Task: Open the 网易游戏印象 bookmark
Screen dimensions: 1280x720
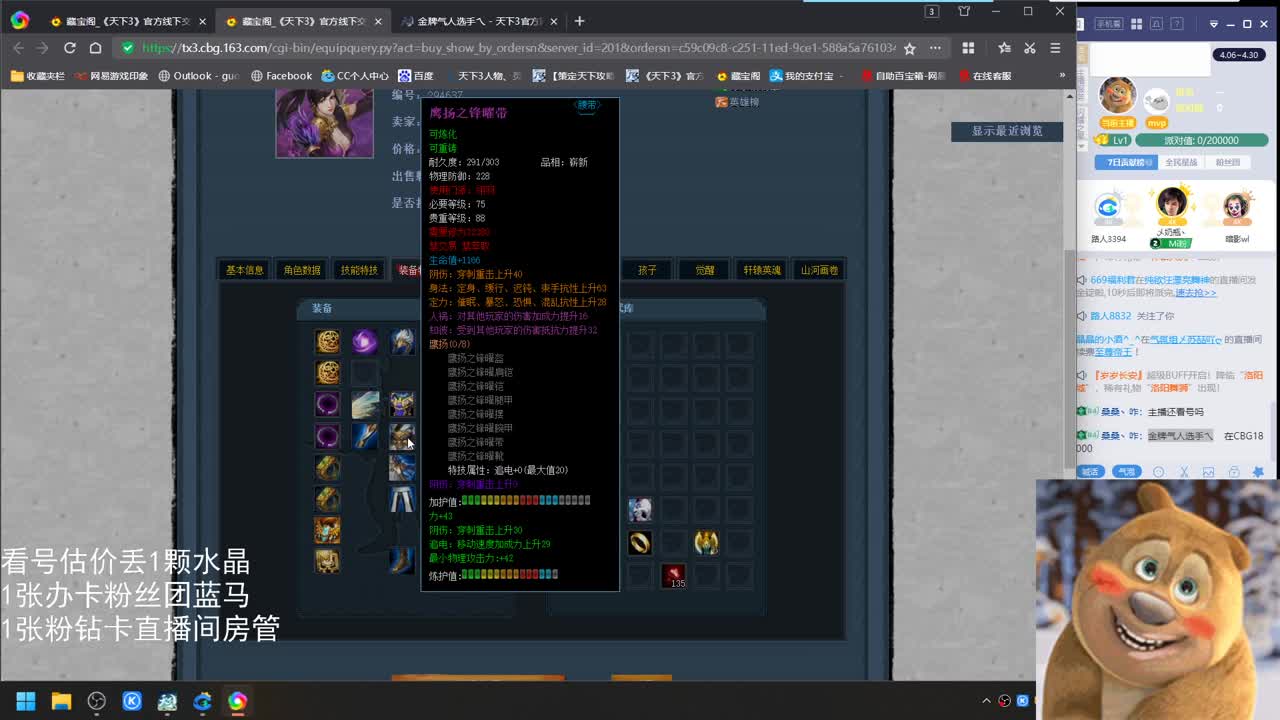Action: click(x=111, y=76)
